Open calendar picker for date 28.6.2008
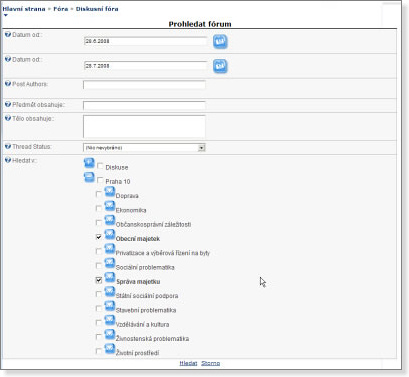409x377 pixels. tap(220, 42)
